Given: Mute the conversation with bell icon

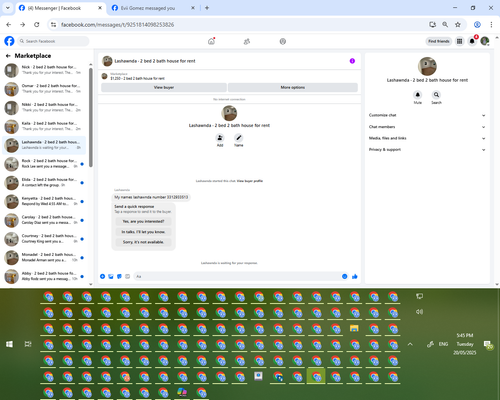Looking at the screenshot, I should [418, 95].
